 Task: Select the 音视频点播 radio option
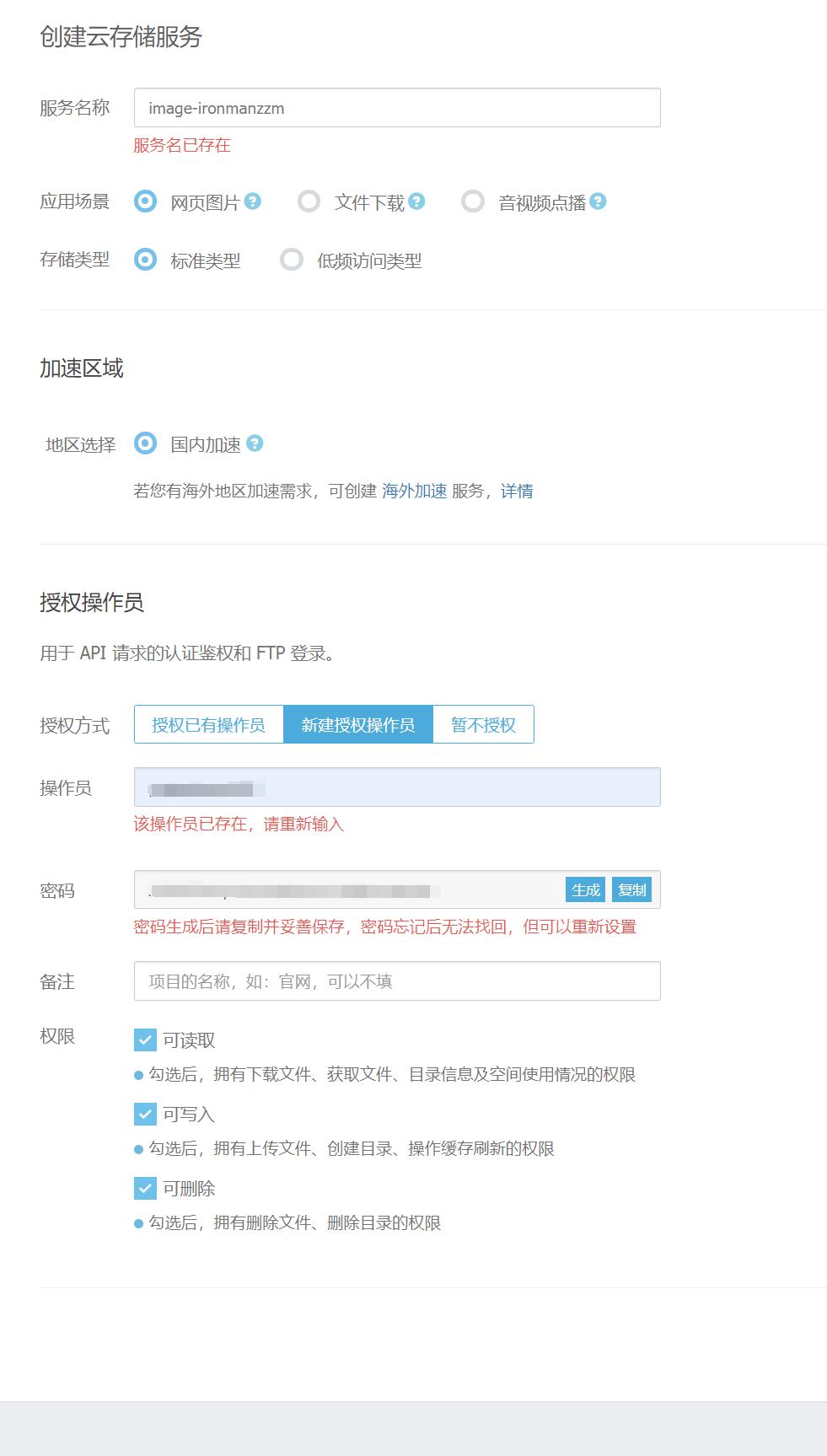473,201
